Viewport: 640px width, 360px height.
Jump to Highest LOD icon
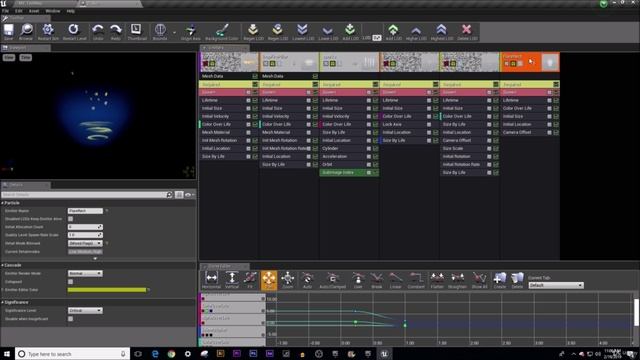tap(441, 31)
